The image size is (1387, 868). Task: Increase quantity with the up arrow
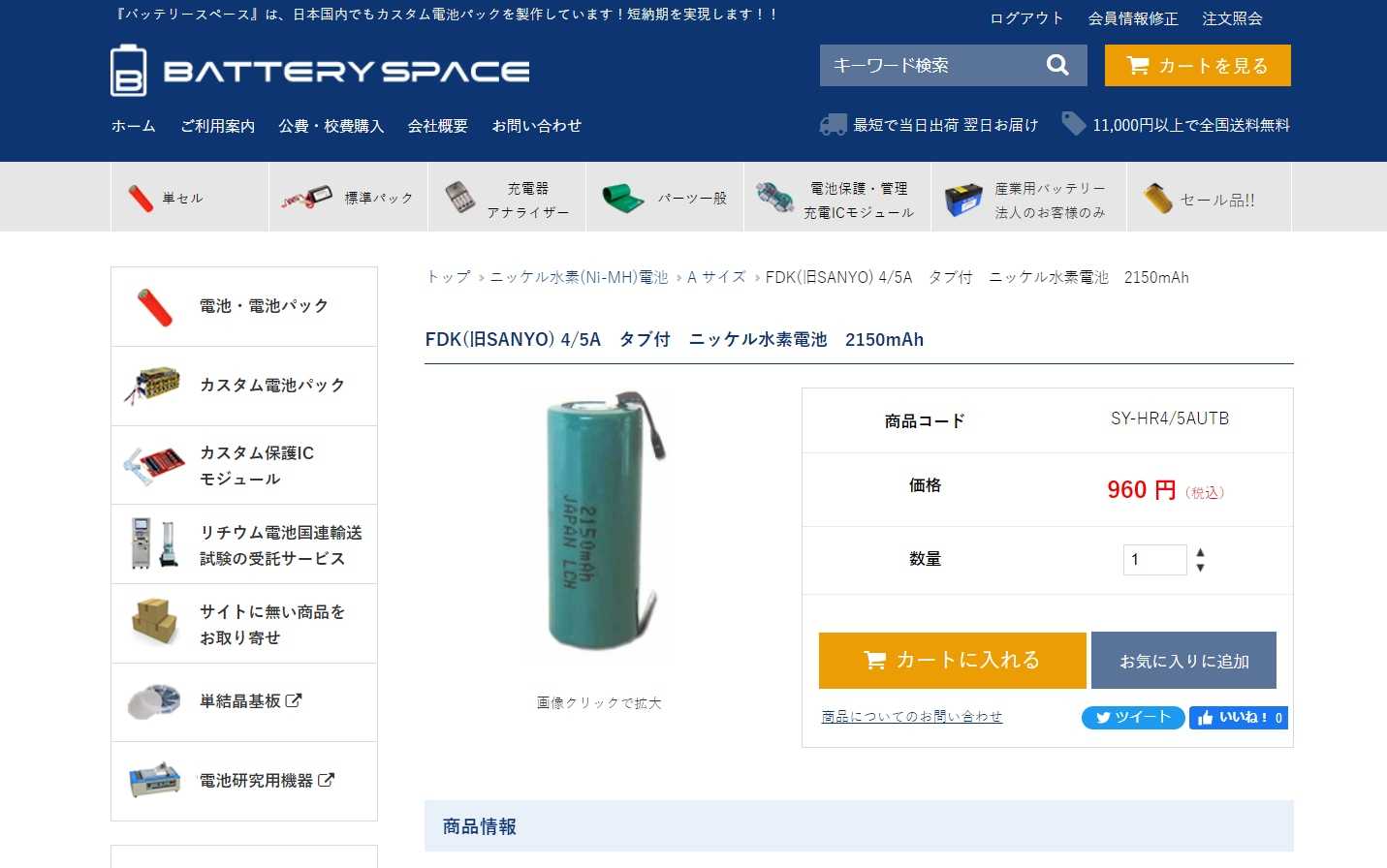pos(1200,553)
